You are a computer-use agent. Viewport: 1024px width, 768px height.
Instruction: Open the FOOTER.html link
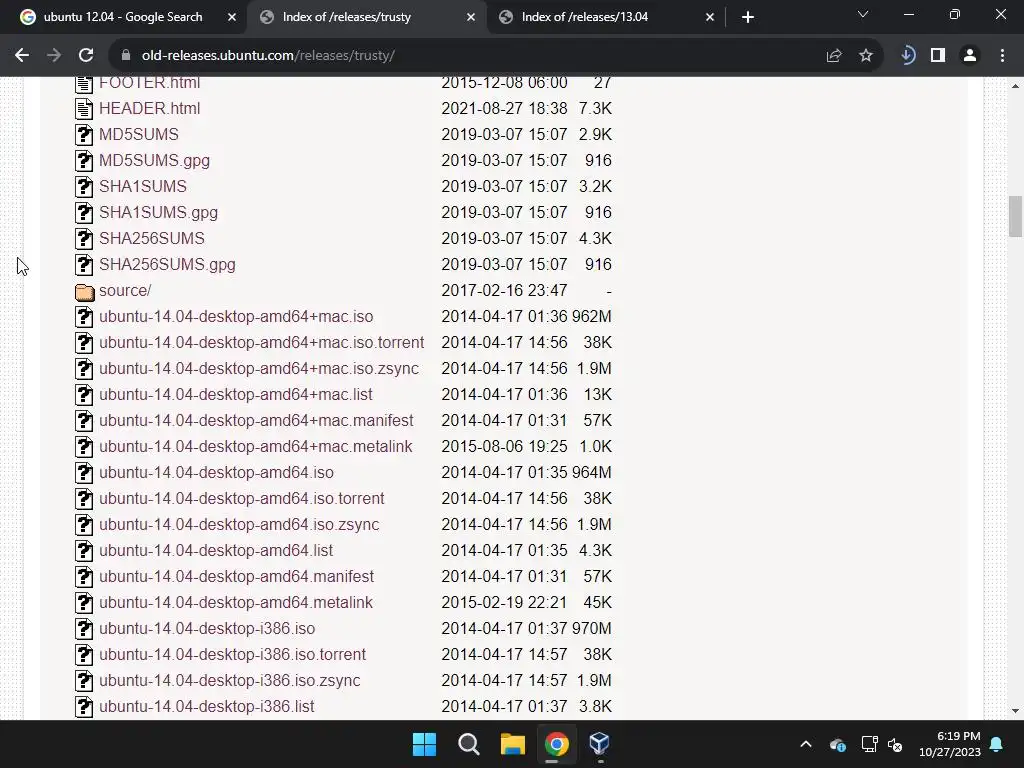pos(150,83)
